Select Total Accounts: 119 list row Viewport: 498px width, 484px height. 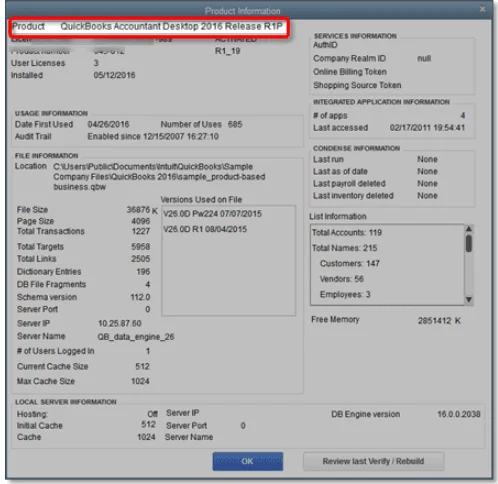[347, 233]
